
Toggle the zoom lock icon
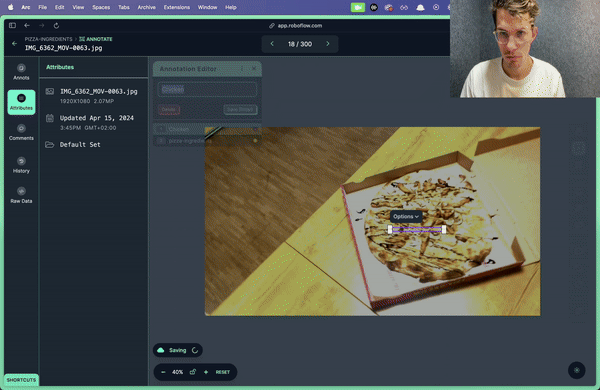[193, 372]
